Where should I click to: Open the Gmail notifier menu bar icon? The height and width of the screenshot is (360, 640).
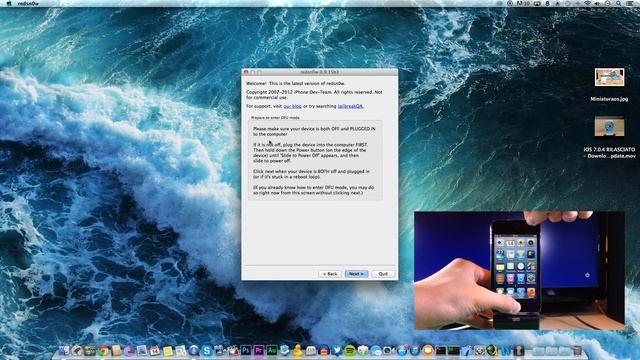524,3
